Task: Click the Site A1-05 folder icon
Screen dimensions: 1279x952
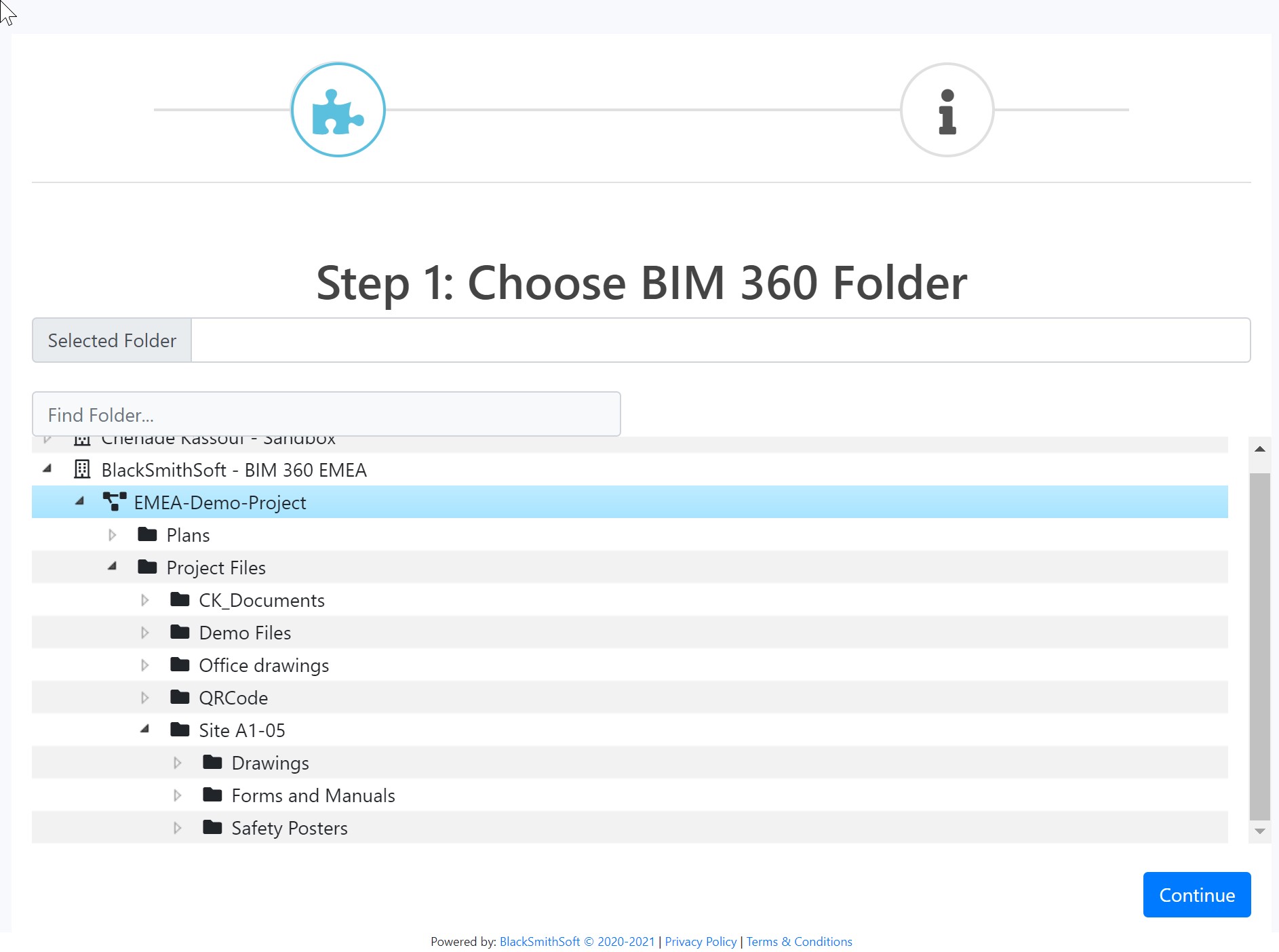Action: (x=180, y=730)
